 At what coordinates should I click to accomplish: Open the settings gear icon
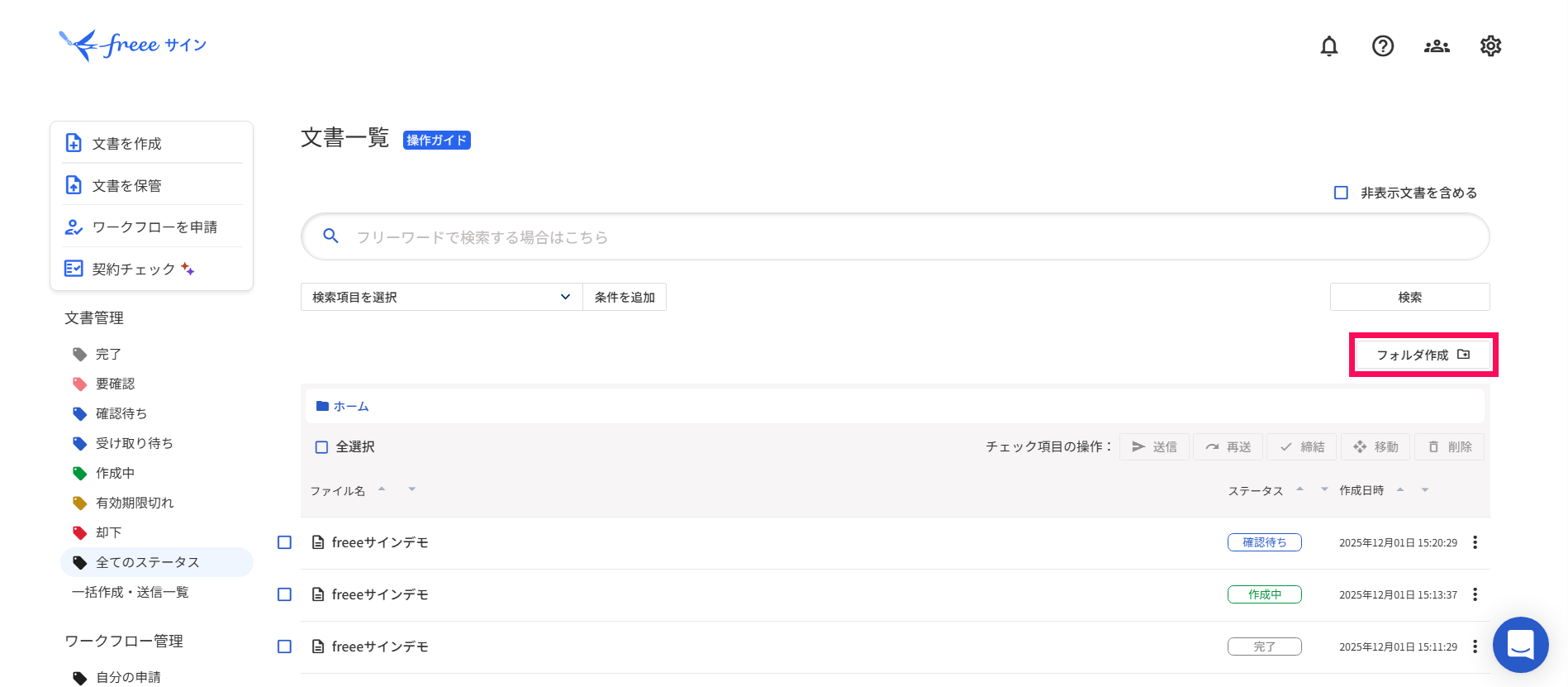point(1490,46)
